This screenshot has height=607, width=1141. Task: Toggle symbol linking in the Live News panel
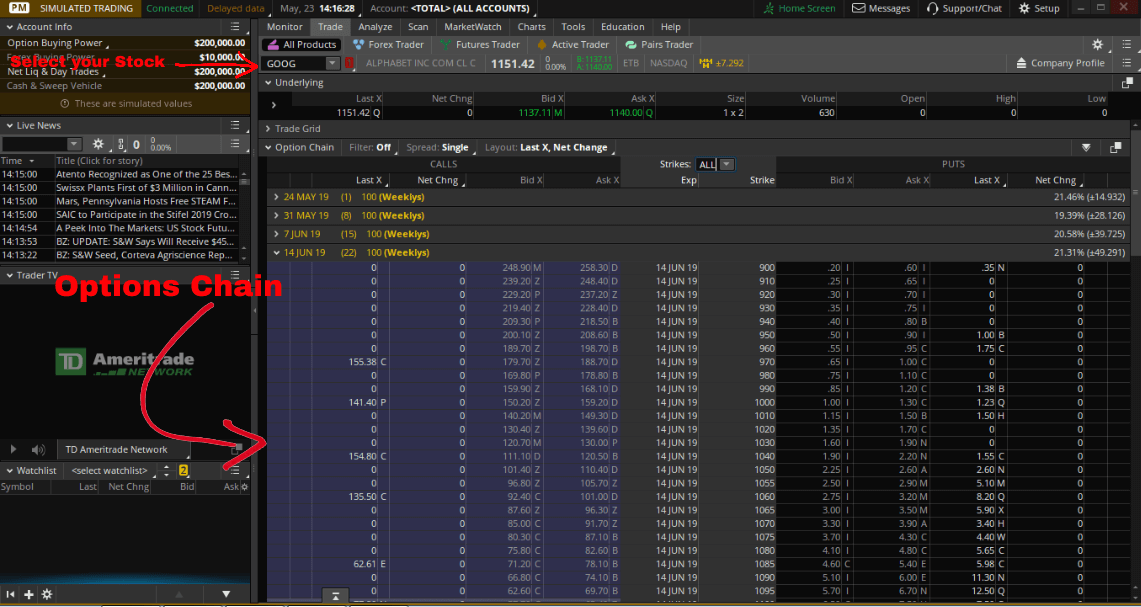point(121,144)
